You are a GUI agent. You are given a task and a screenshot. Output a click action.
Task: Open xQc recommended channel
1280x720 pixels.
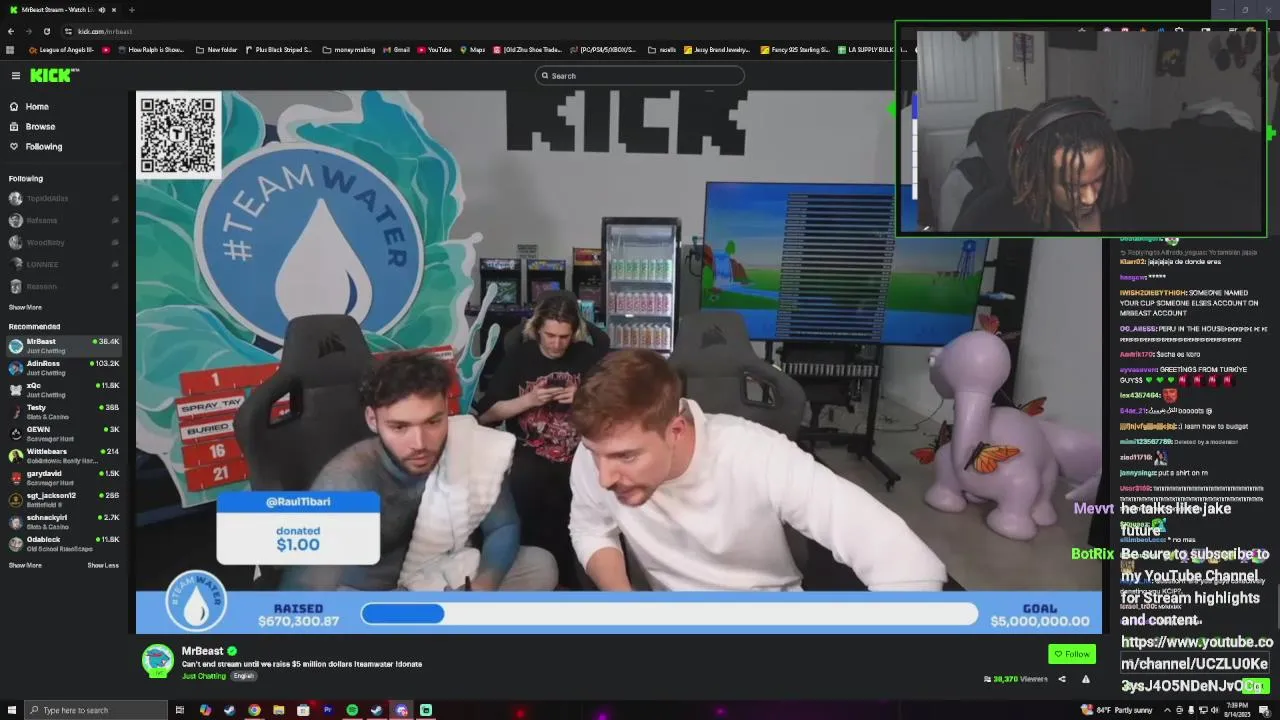pyautogui.click(x=64, y=389)
